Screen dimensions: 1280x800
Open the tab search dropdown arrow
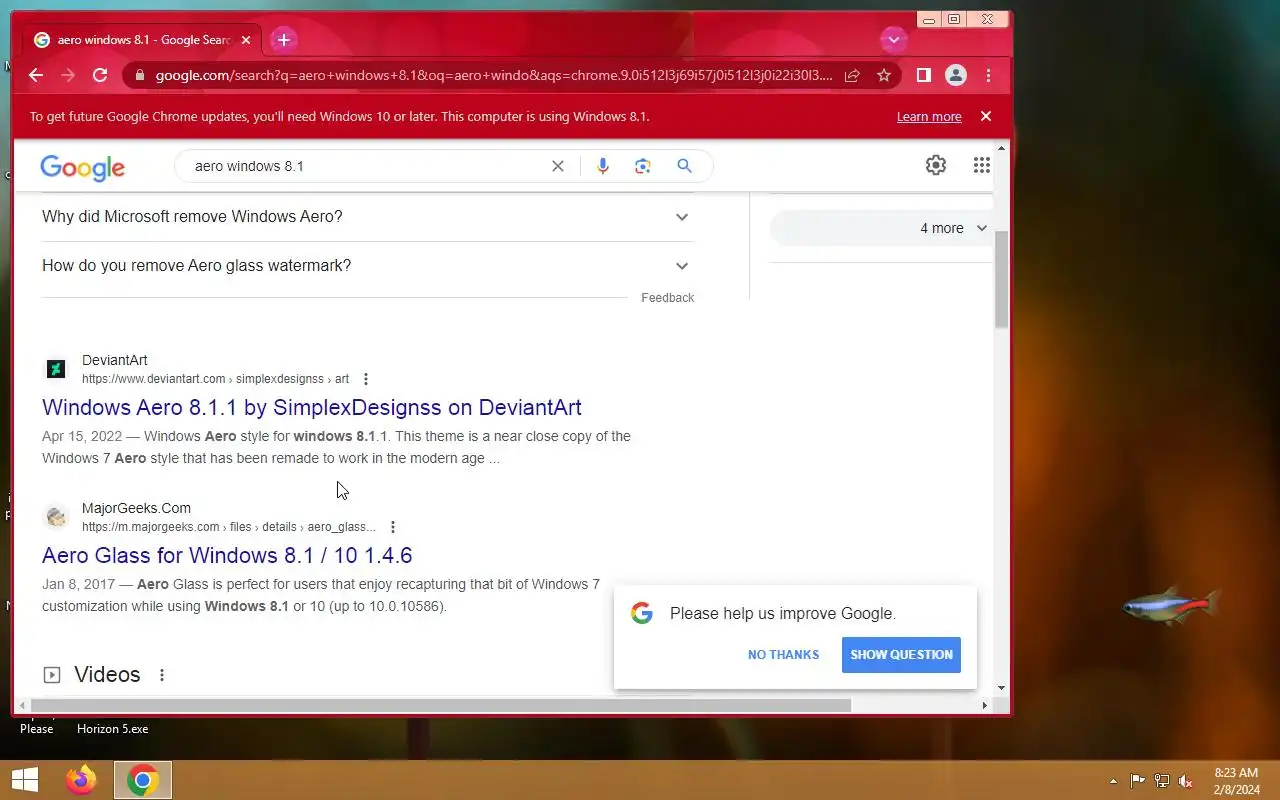point(893,40)
